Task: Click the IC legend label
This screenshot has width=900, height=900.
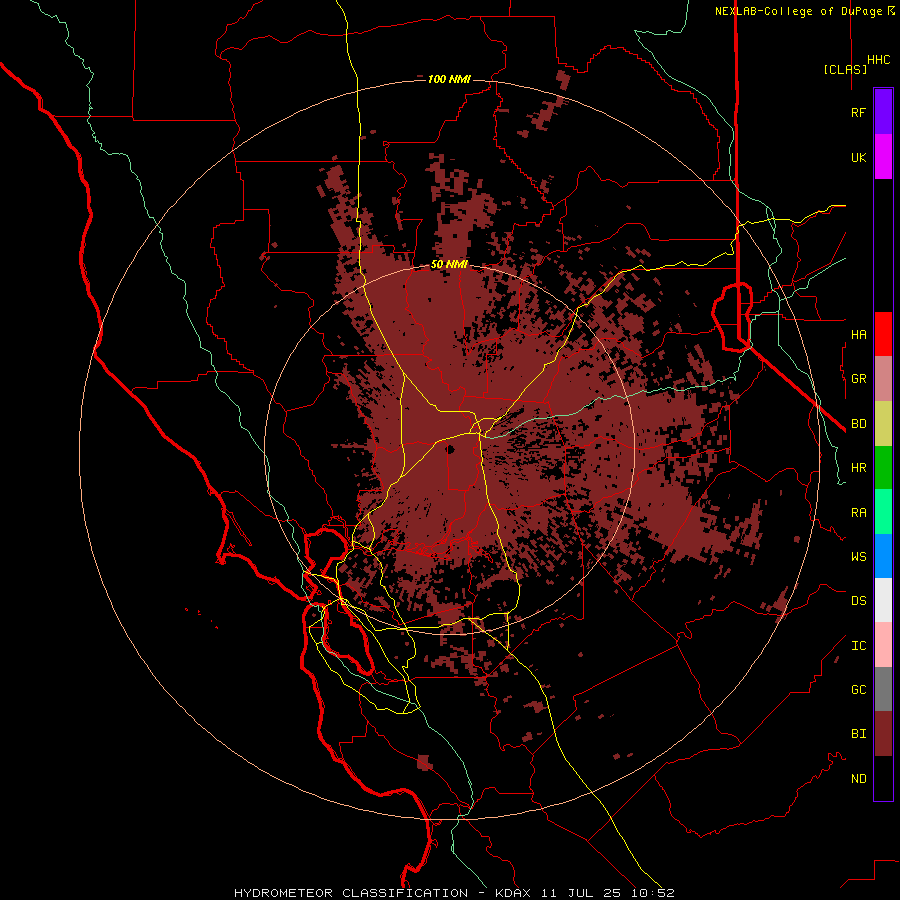Action: click(x=858, y=646)
